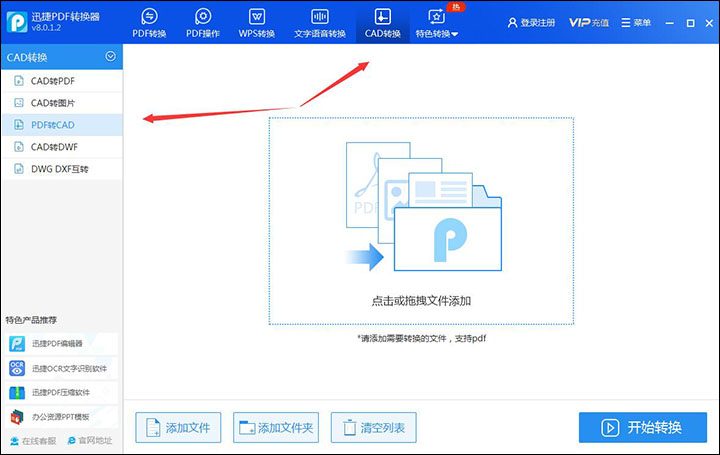Open 官网地址 website link
This screenshot has width=720, height=455.
(x=90, y=441)
